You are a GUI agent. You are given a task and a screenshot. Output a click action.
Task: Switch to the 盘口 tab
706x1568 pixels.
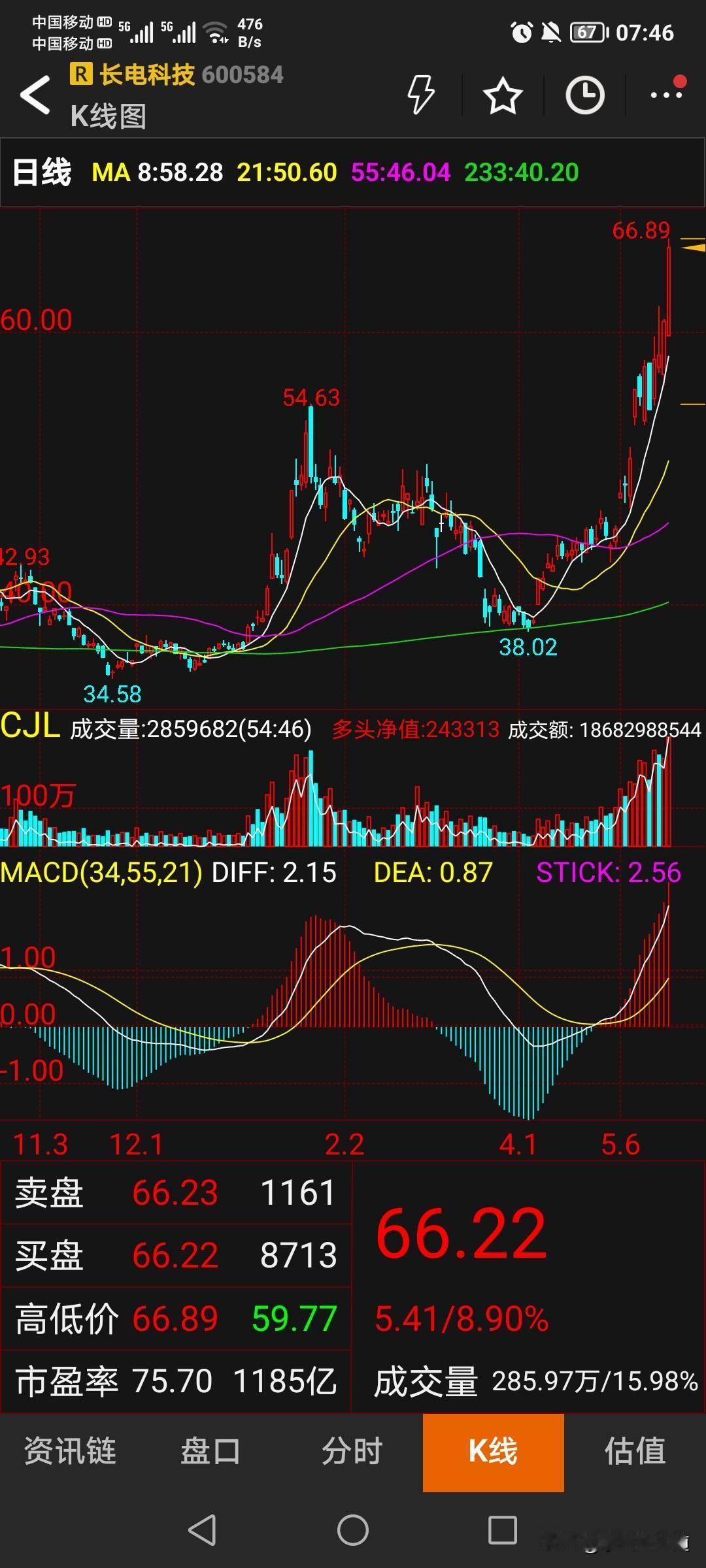click(210, 1451)
